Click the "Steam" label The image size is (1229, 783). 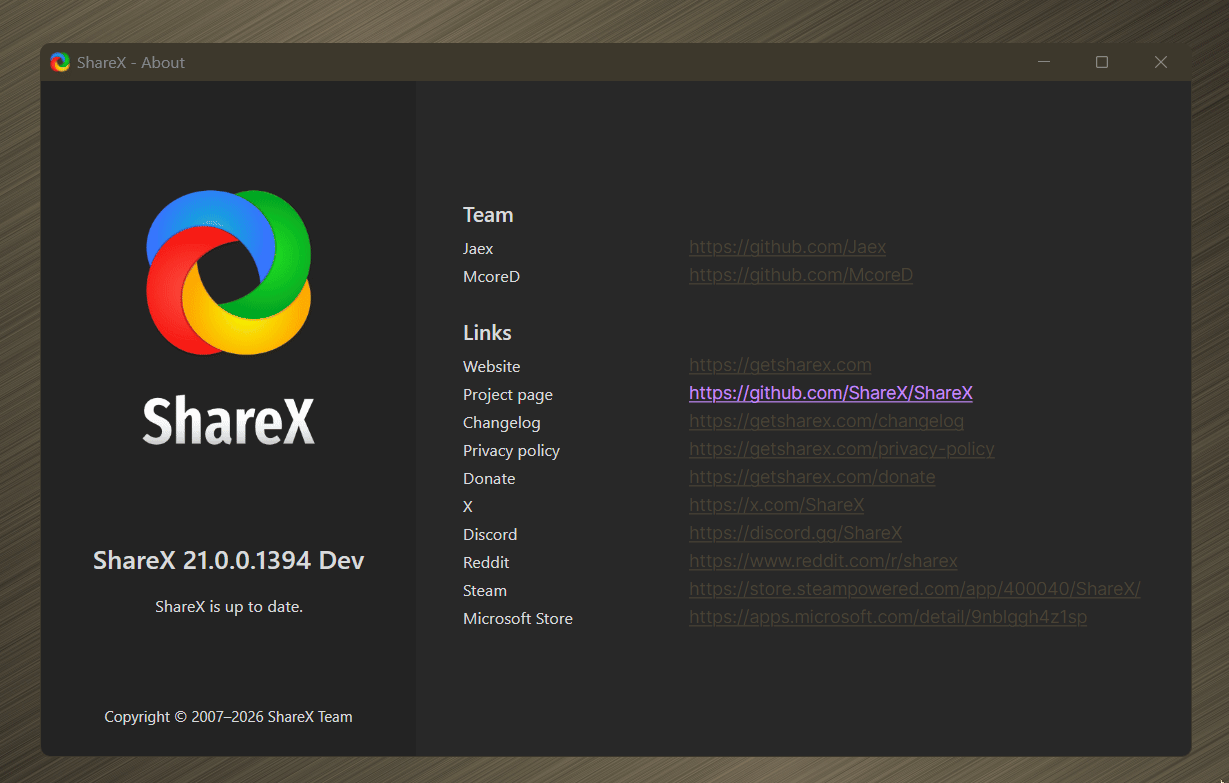[485, 590]
